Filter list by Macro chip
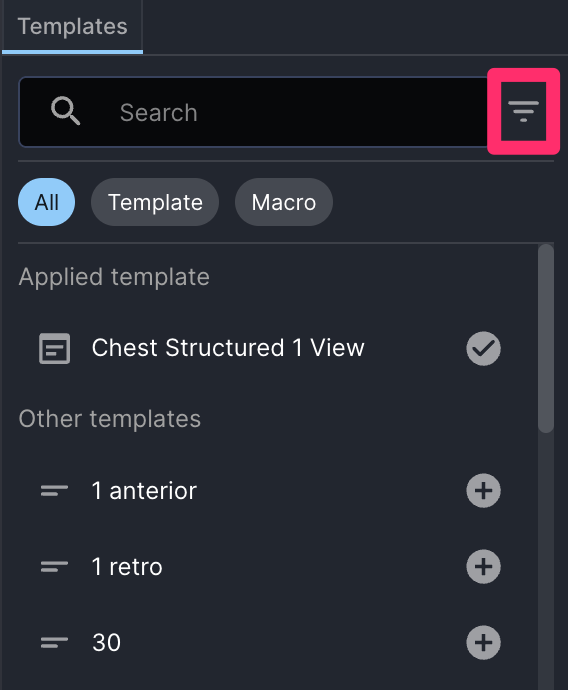The height and width of the screenshot is (690, 568). click(284, 202)
